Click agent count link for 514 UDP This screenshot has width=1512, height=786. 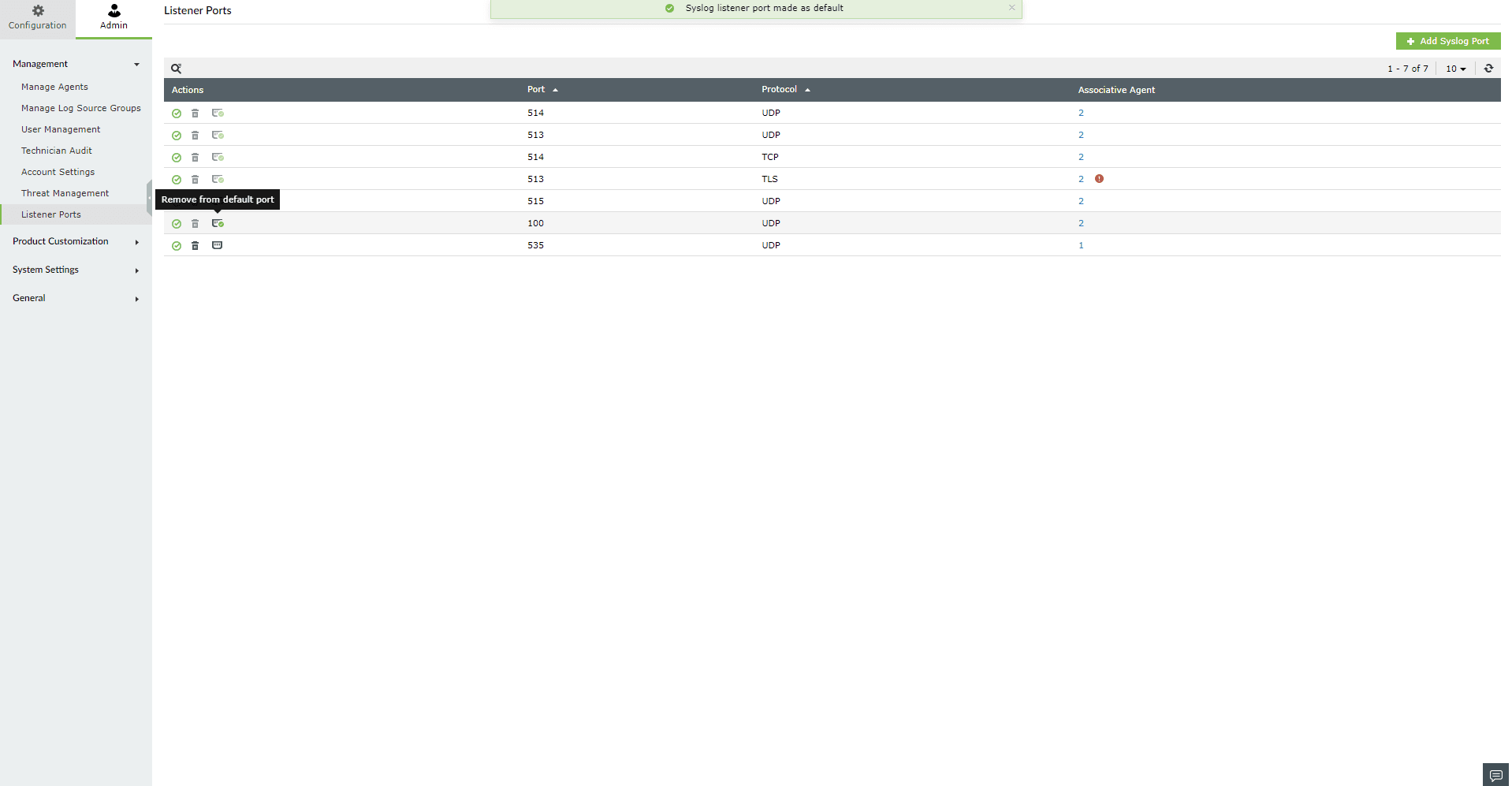coord(1081,113)
